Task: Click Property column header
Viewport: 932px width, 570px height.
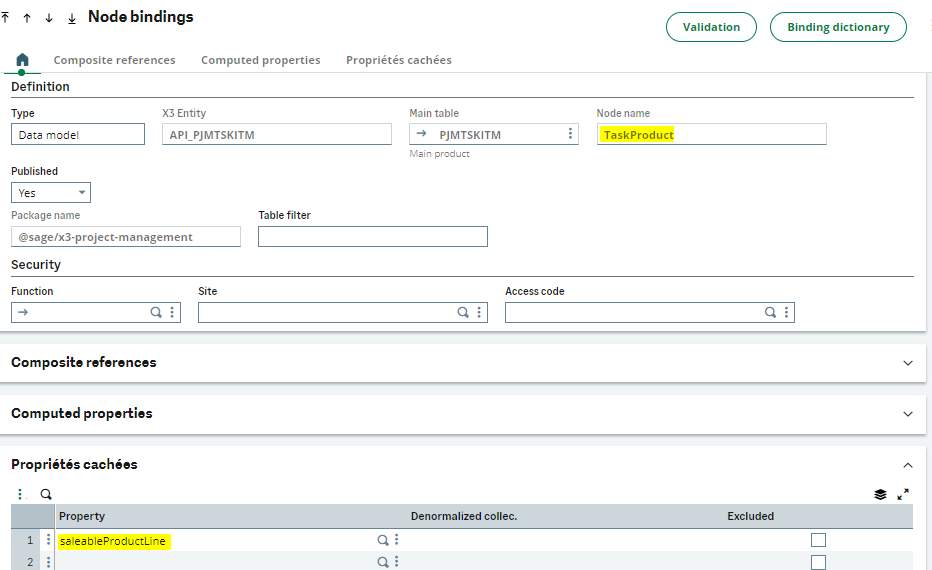Action: click(x=82, y=516)
